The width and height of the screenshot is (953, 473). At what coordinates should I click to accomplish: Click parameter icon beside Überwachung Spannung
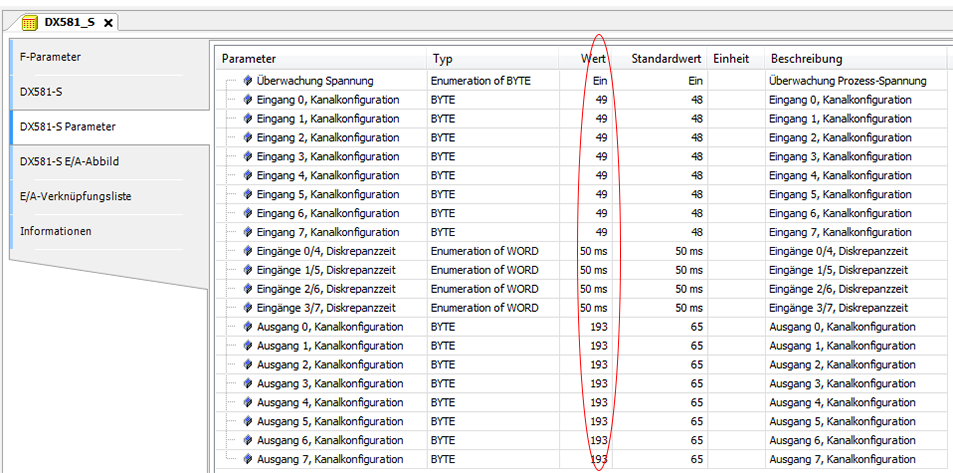(x=247, y=80)
